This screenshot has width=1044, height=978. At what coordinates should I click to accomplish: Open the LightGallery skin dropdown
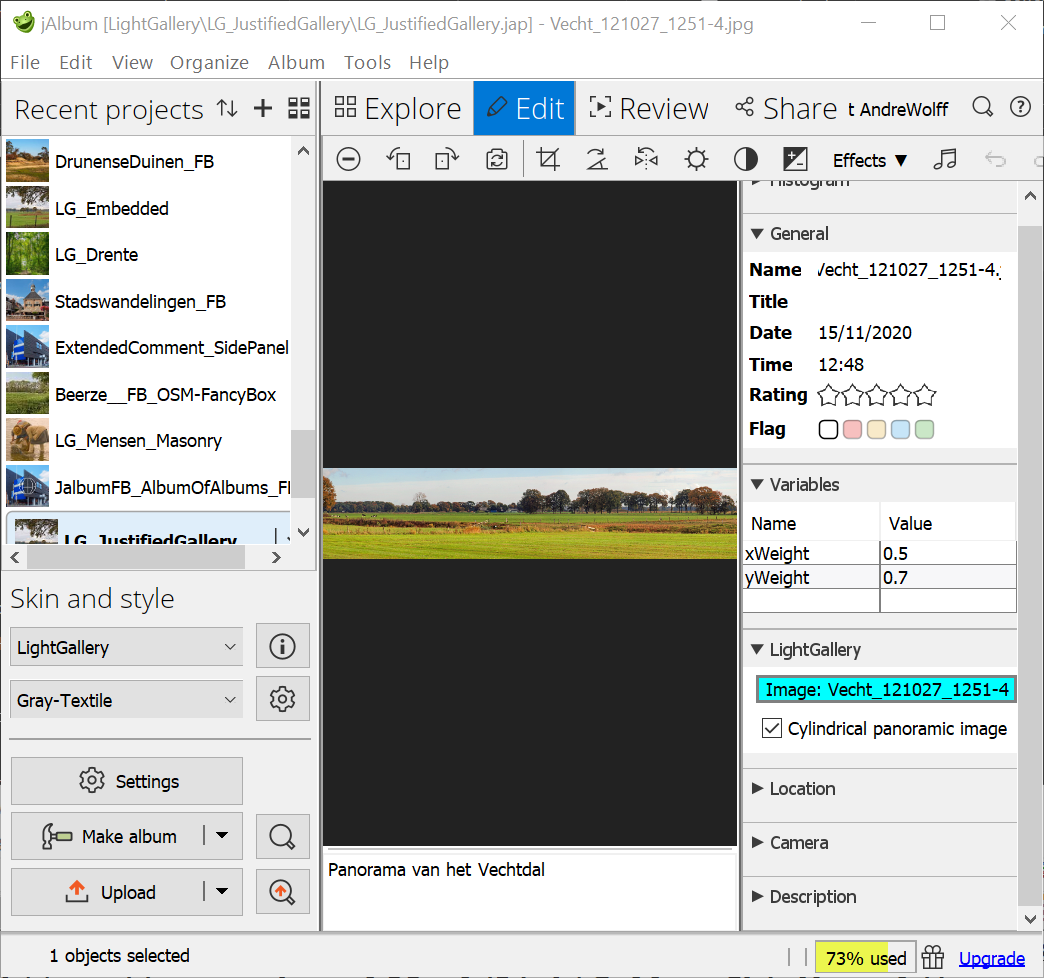127,648
